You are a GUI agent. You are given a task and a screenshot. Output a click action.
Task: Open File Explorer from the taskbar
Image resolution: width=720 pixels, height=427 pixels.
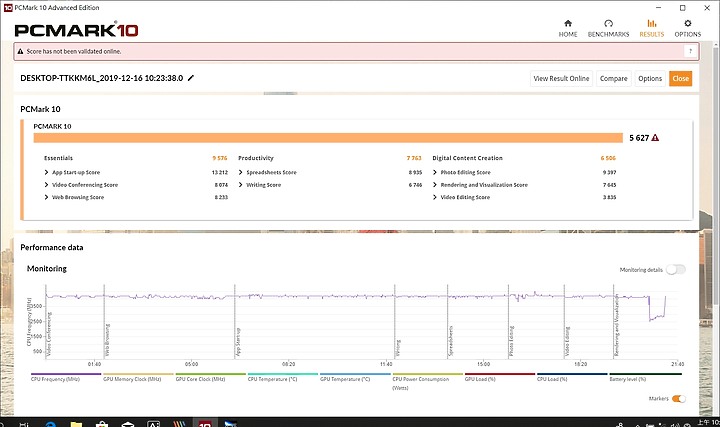tap(76, 423)
